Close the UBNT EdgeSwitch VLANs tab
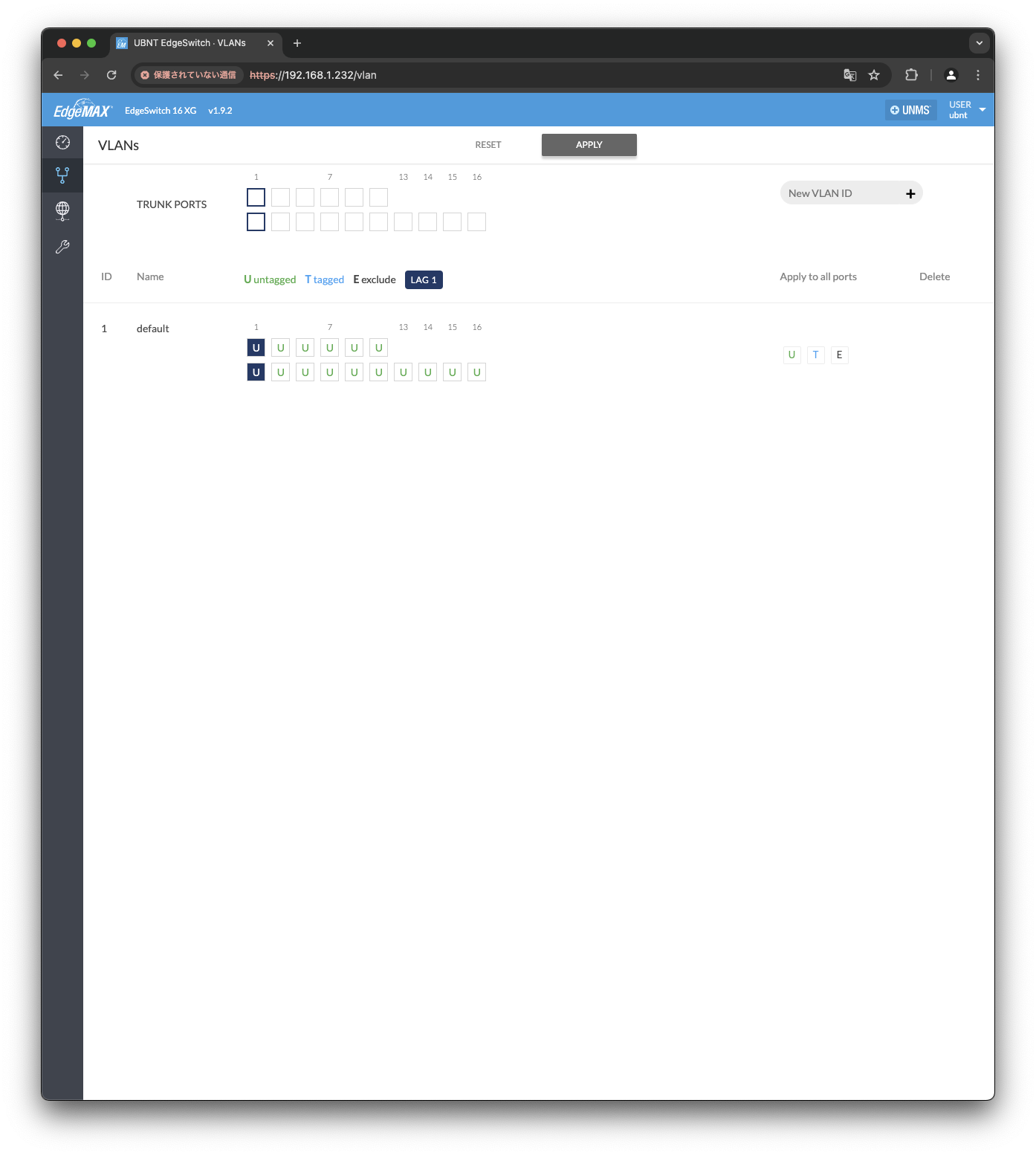This screenshot has height=1155, width=1036. 271,43
